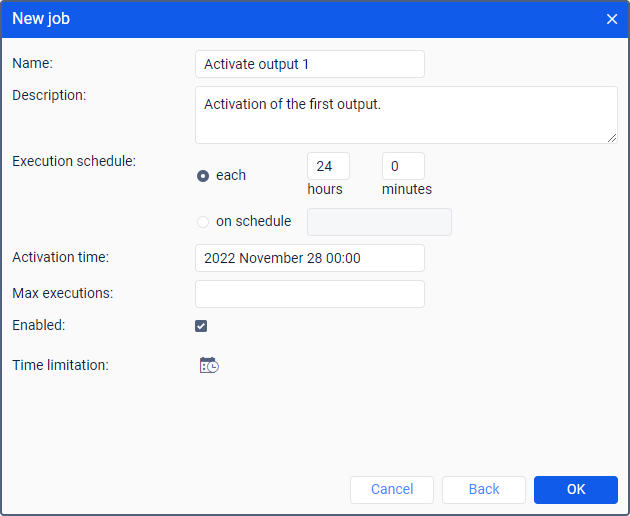The image size is (630, 516).
Task: Click the "Max executions:" label text
Action: click(62, 293)
